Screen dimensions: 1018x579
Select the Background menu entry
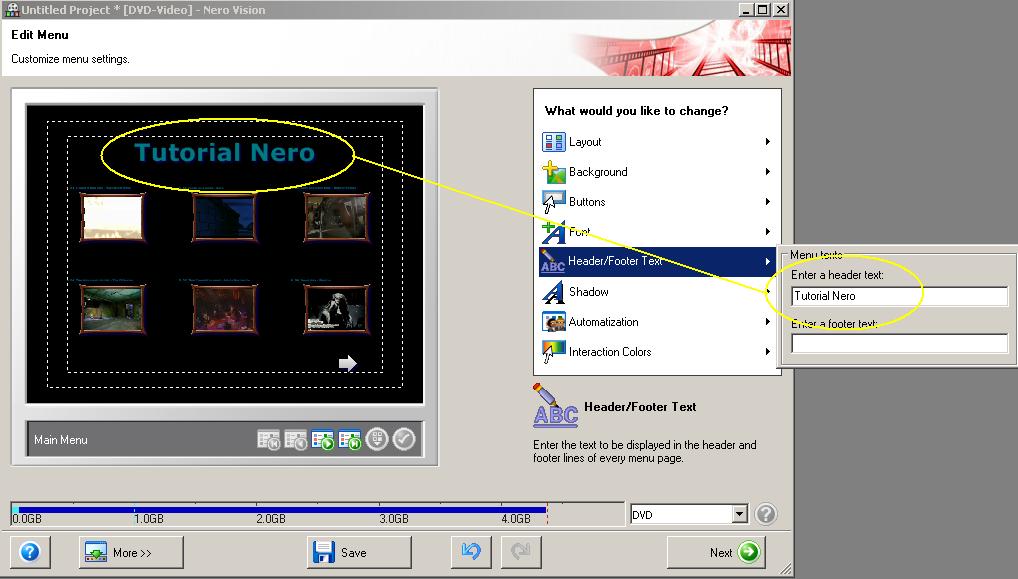point(657,171)
